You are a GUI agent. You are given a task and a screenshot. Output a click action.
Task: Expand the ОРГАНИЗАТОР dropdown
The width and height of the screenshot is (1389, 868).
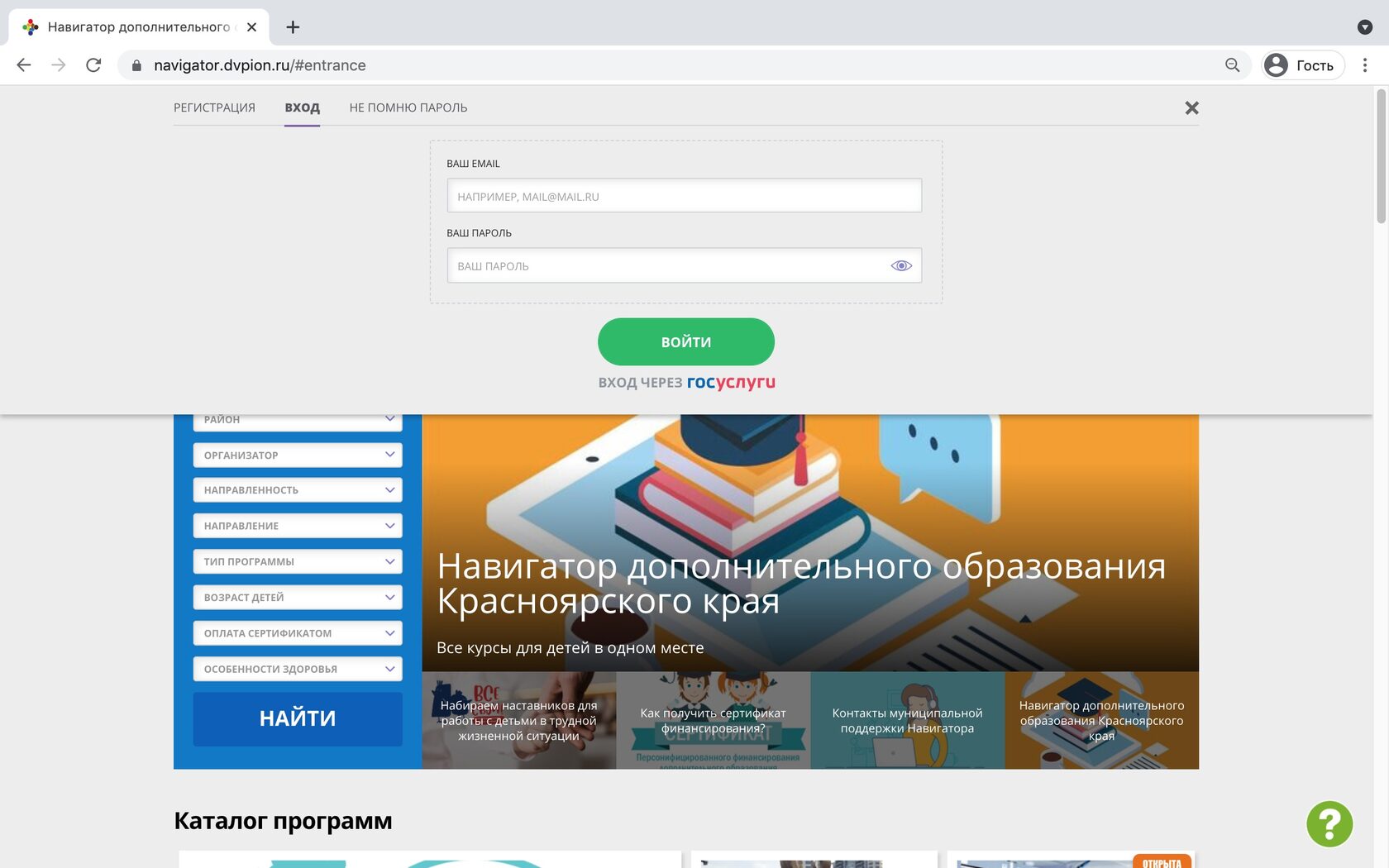tap(298, 455)
